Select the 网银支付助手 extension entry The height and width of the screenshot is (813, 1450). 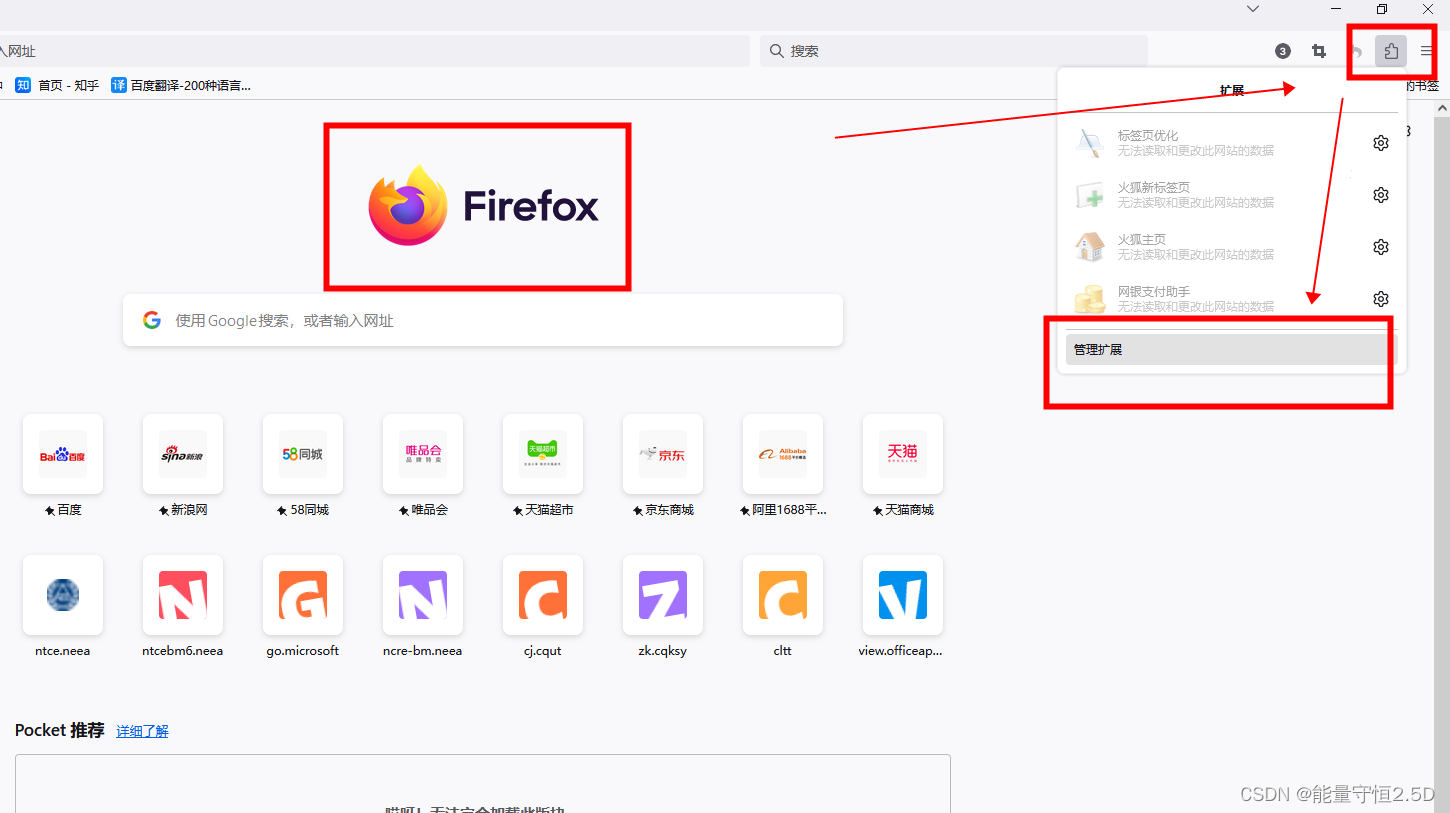(x=1213, y=299)
